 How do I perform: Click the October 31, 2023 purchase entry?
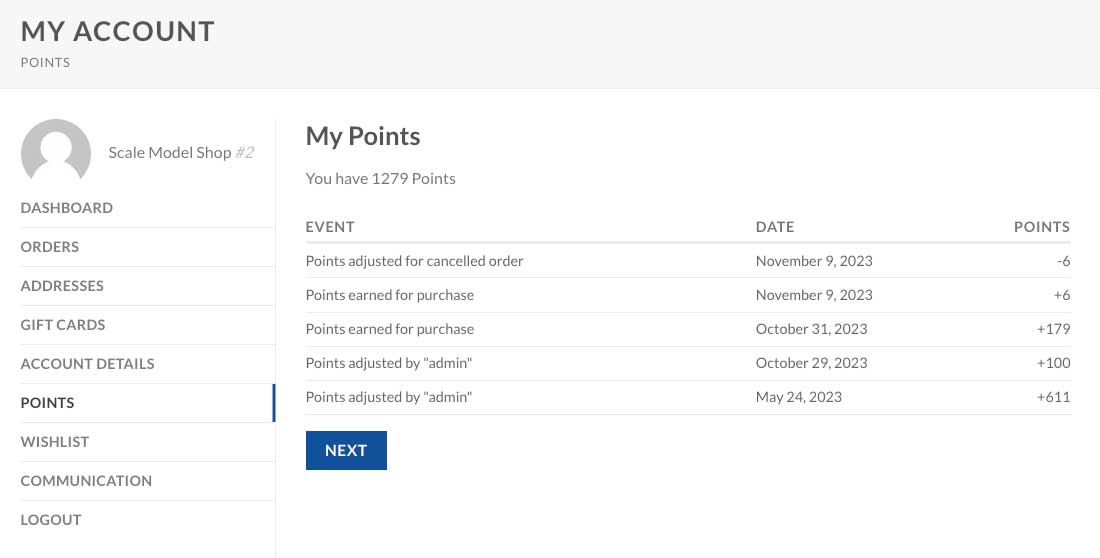pyautogui.click(x=390, y=329)
